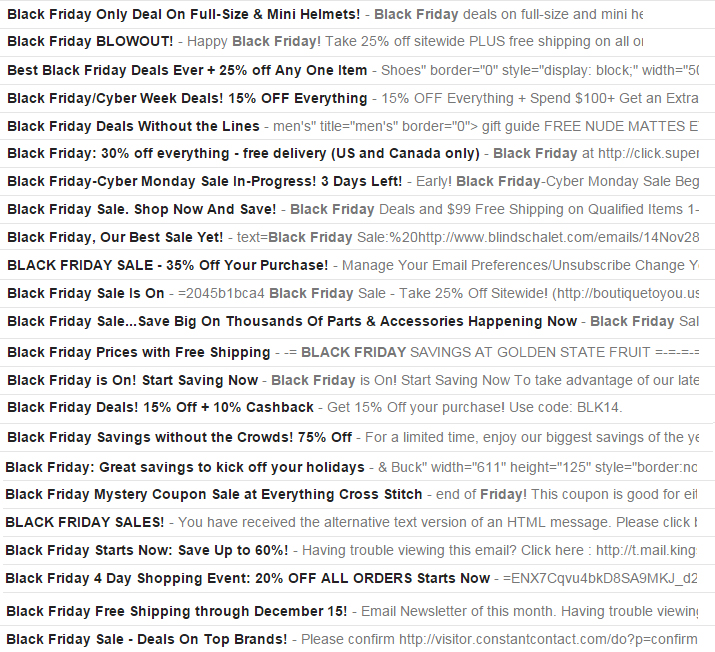Screen dimensions: 715x652
Task: Open 15% Off + 10% Cashback email
Action: click(x=160, y=407)
